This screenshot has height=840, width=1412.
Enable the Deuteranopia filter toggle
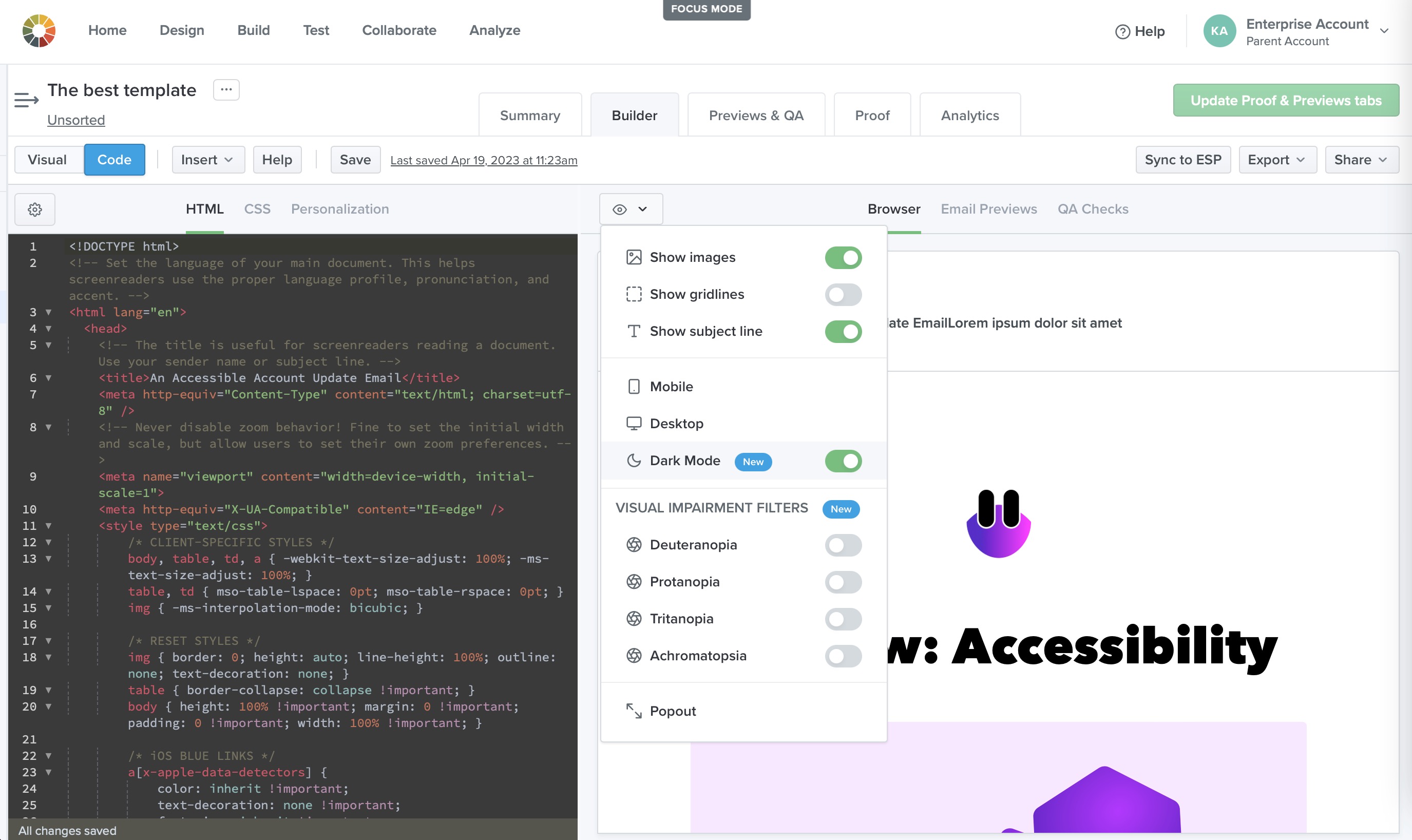843,545
